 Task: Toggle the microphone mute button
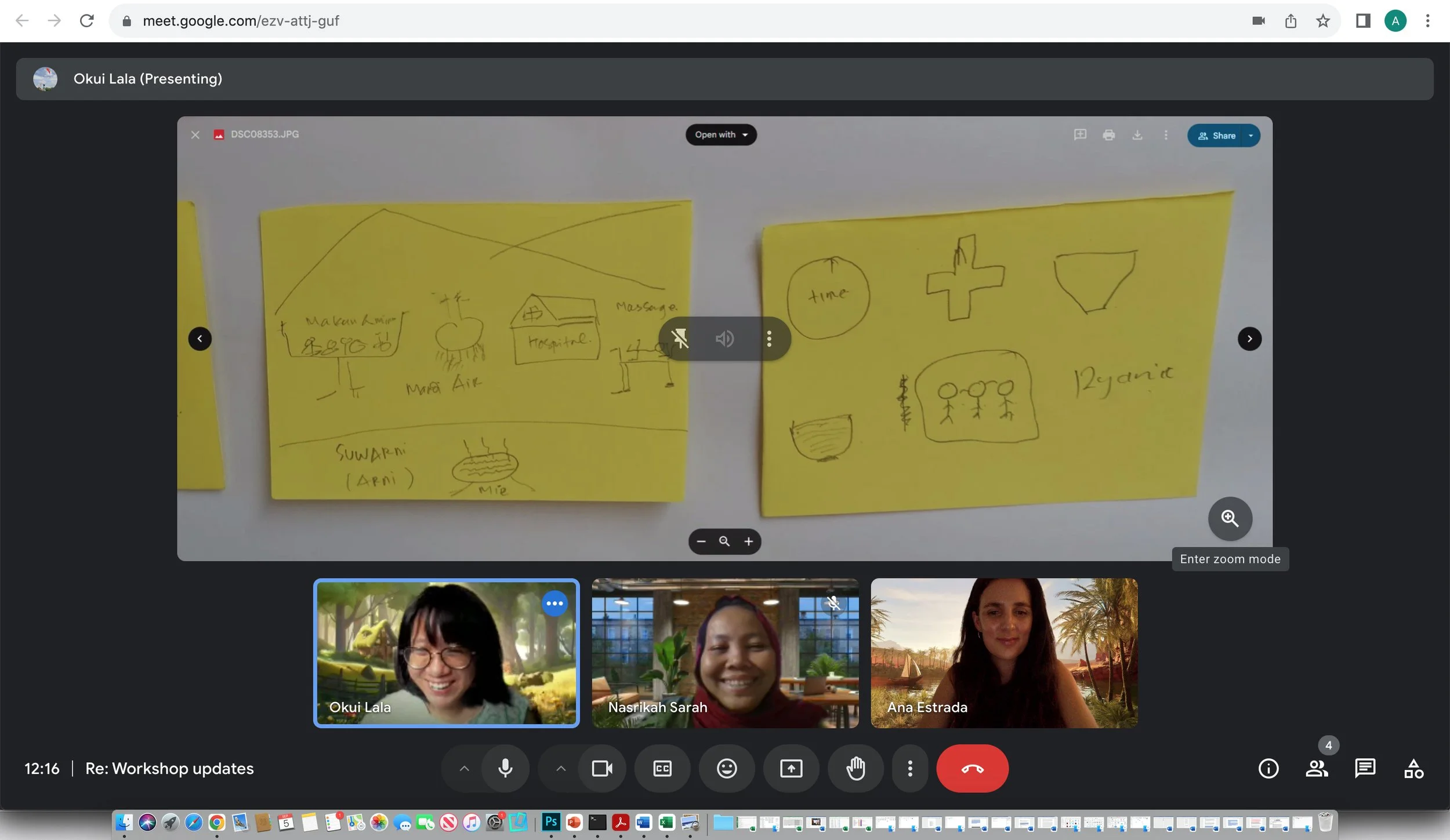505,769
